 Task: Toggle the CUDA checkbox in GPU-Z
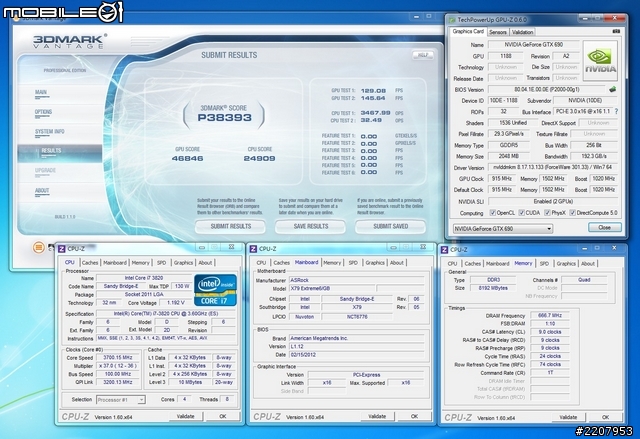click(x=522, y=213)
